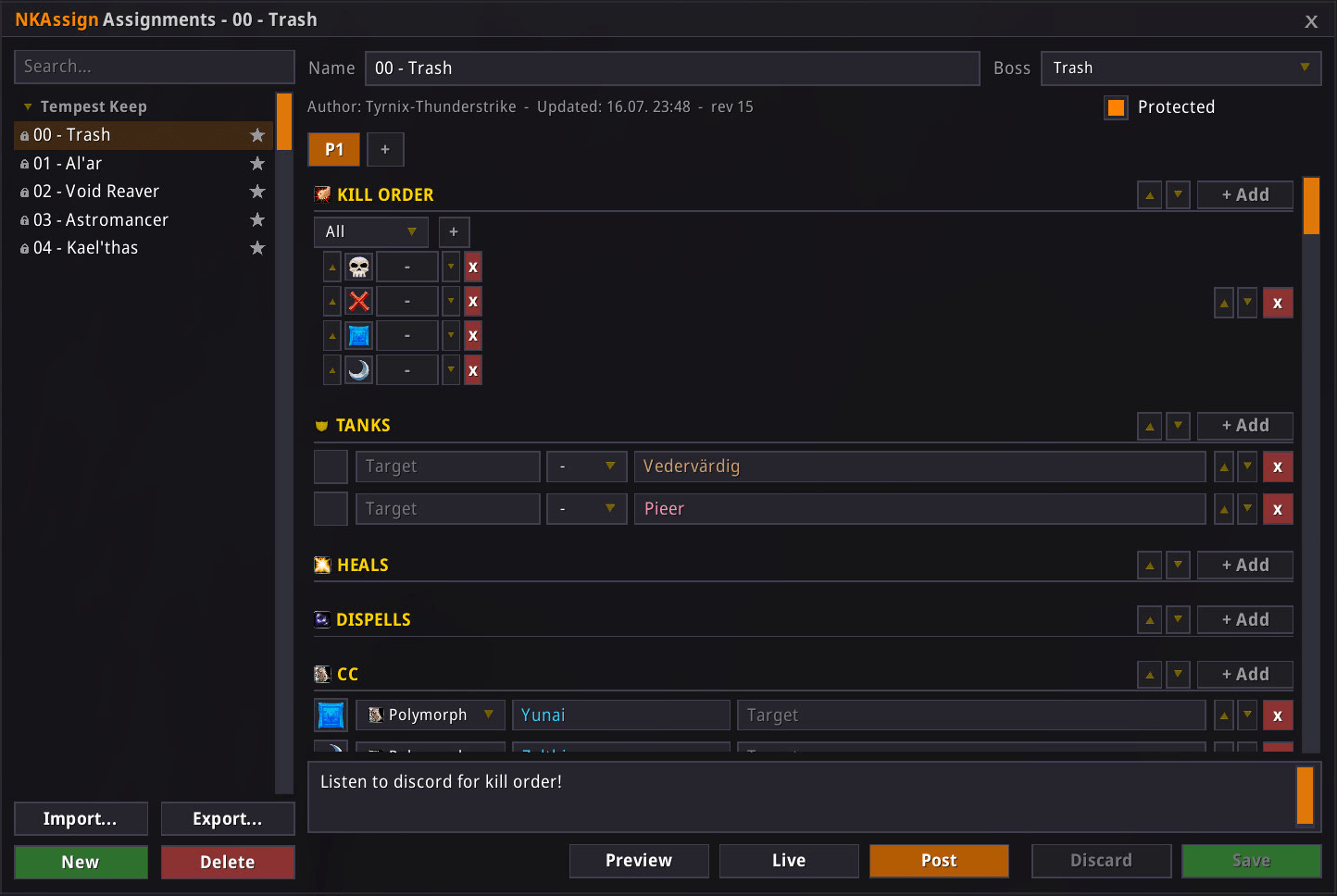Add a new phase tab
Image resolution: width=1337 pixels, height=896 pixels.
tap(385, 150)
